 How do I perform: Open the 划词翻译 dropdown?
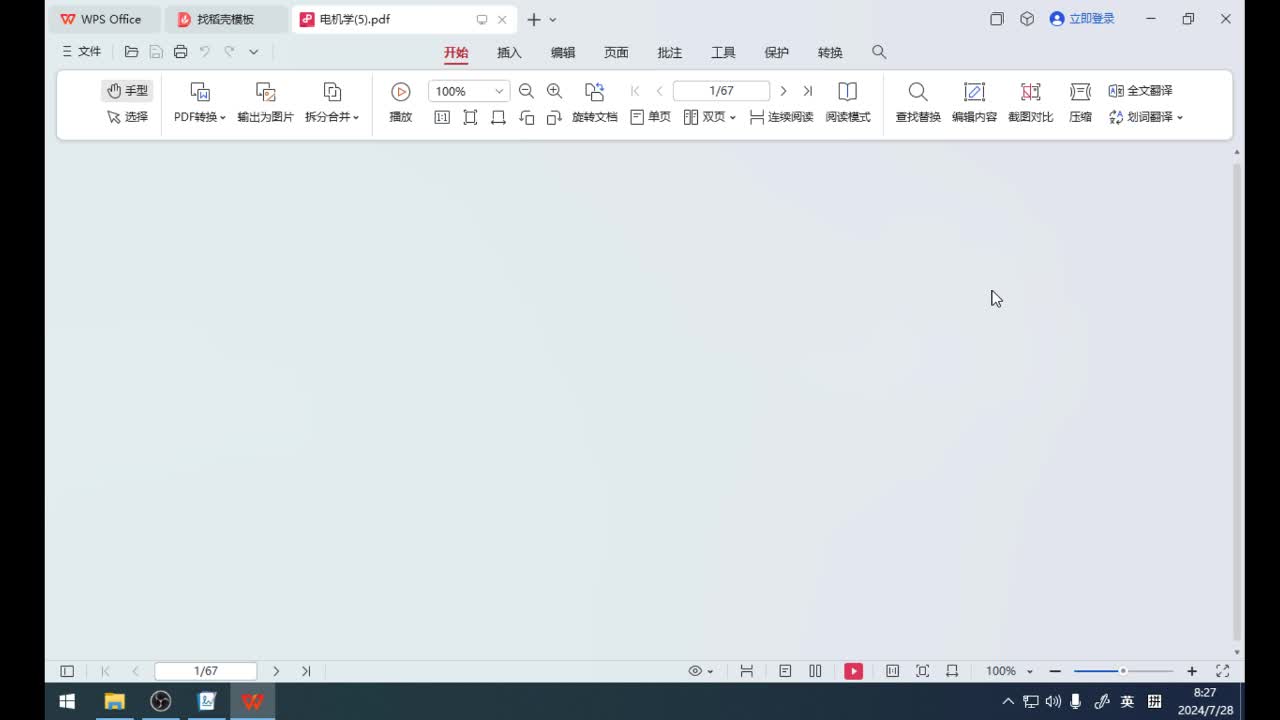(x=1146, y=117)
